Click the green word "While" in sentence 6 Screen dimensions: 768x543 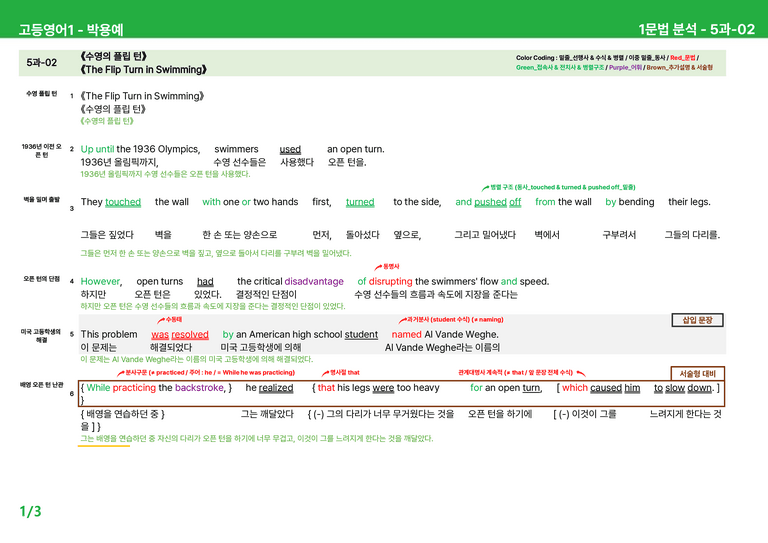click(98, 388)
